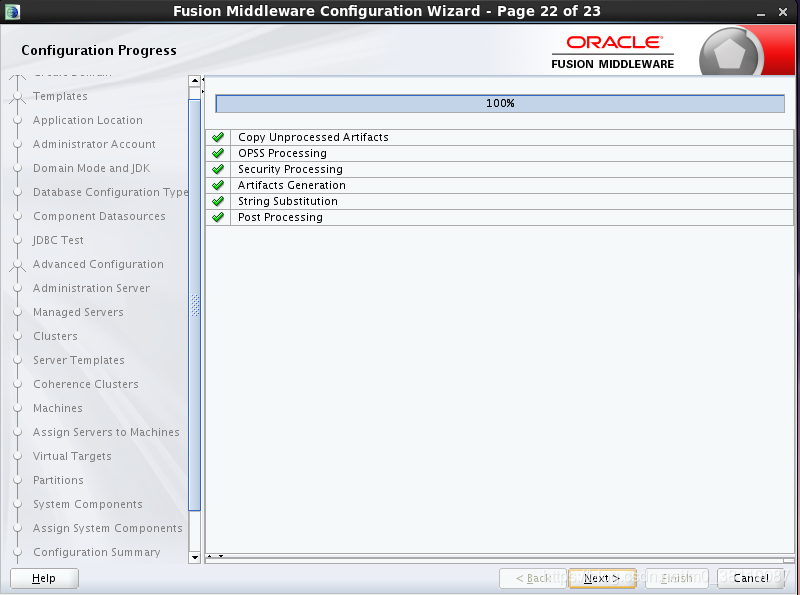
Task: Select the Partitions step
Action: 58,480
